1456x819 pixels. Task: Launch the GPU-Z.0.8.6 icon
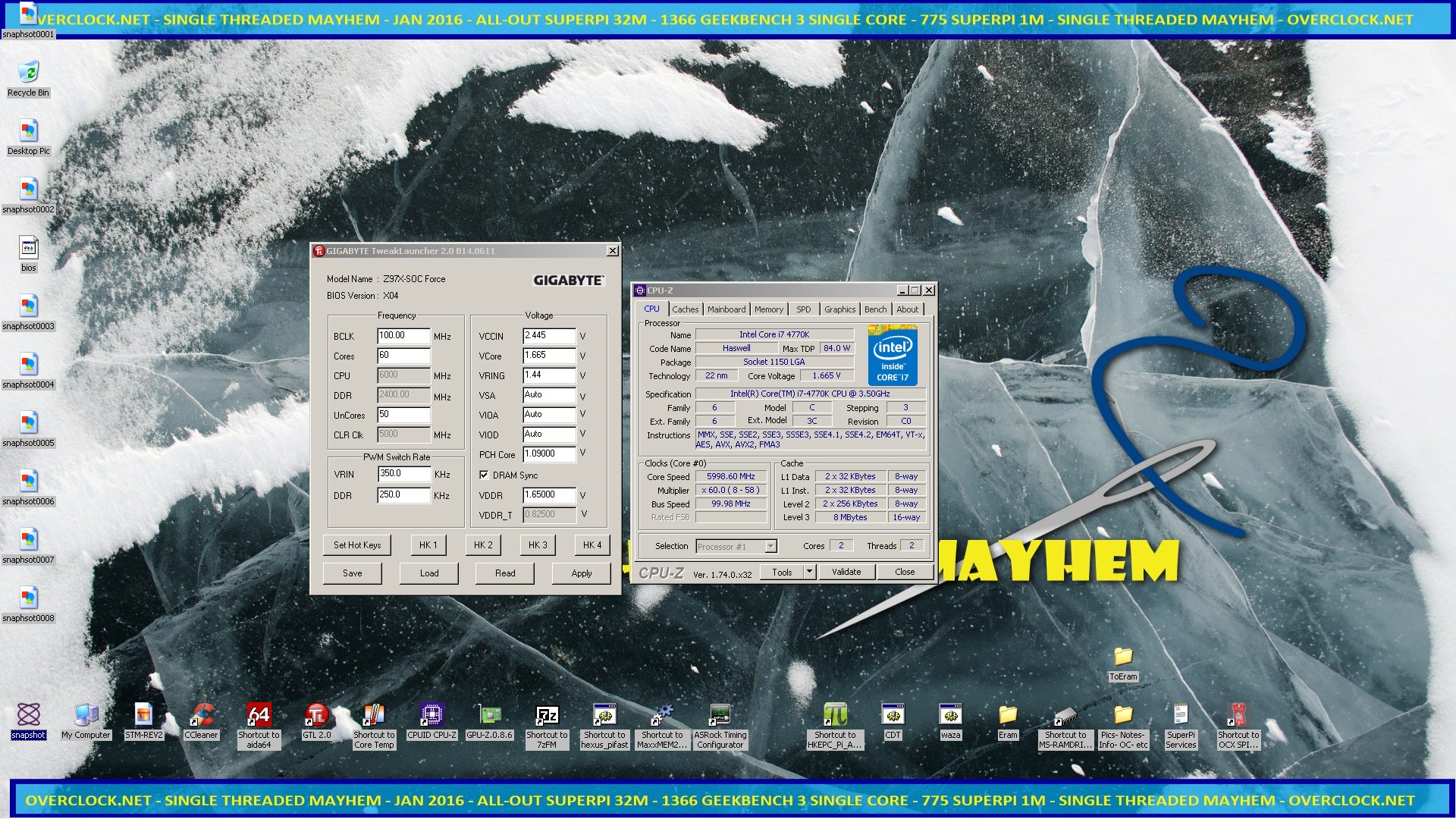pyautogui.click(x=490, y=721)
